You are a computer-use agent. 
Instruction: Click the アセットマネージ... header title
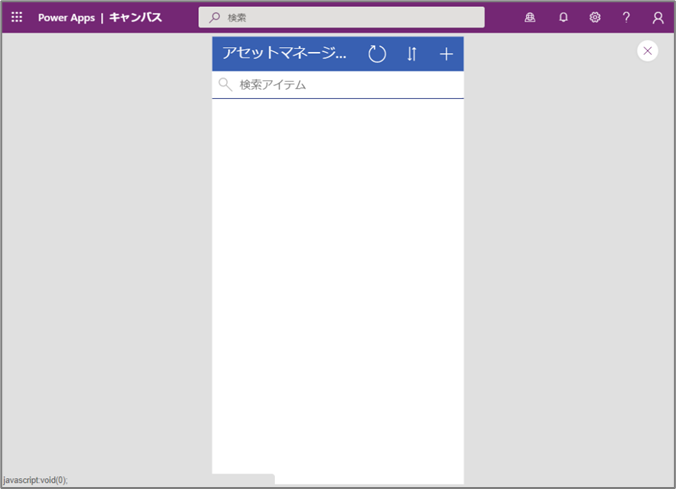(x=284, y=53)
